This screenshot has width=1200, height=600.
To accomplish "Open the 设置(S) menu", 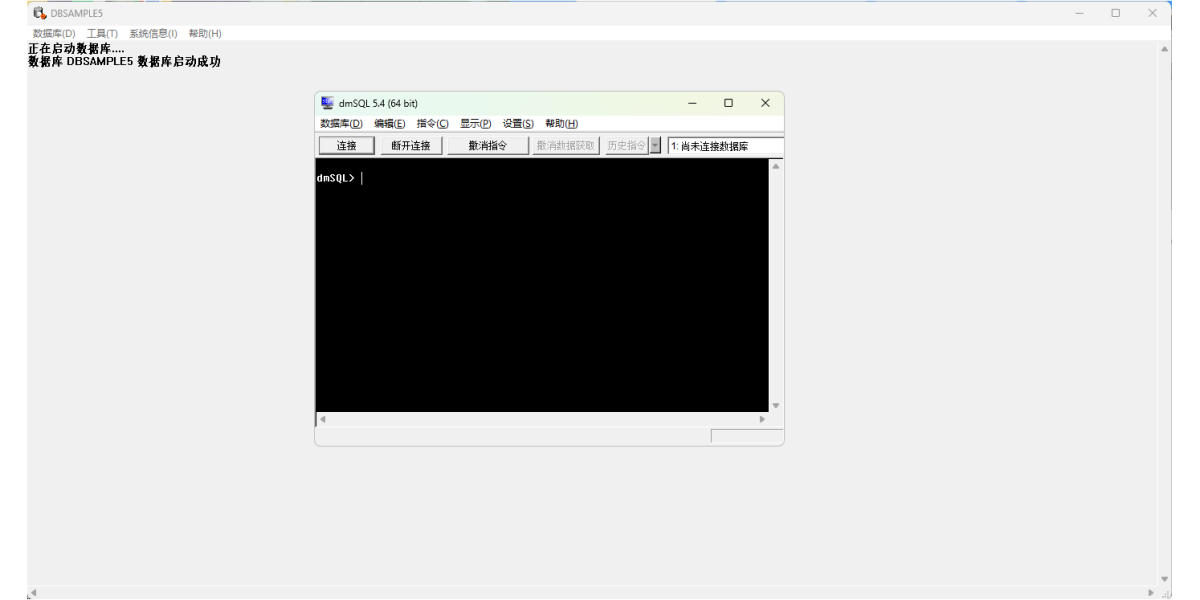I will pyautogui.click(x=518, y=124).
